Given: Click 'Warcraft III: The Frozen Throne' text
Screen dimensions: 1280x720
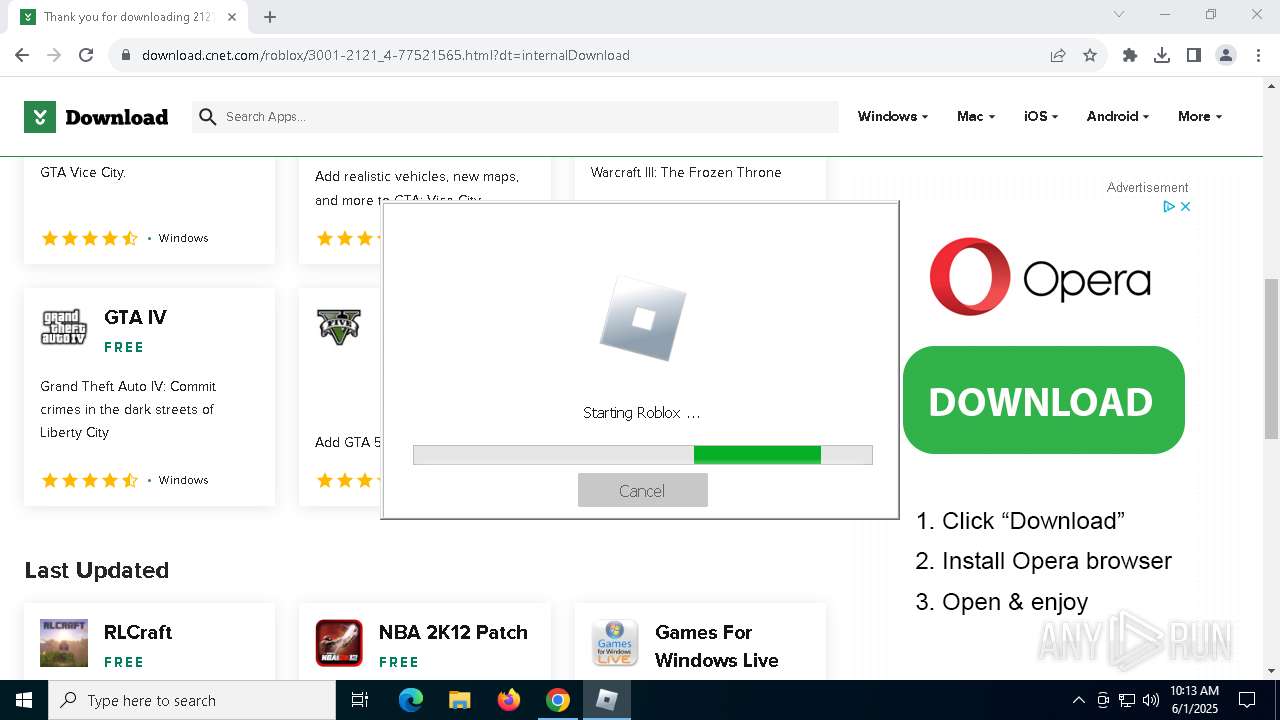Looking at the screenshot, I should point(686,172).
